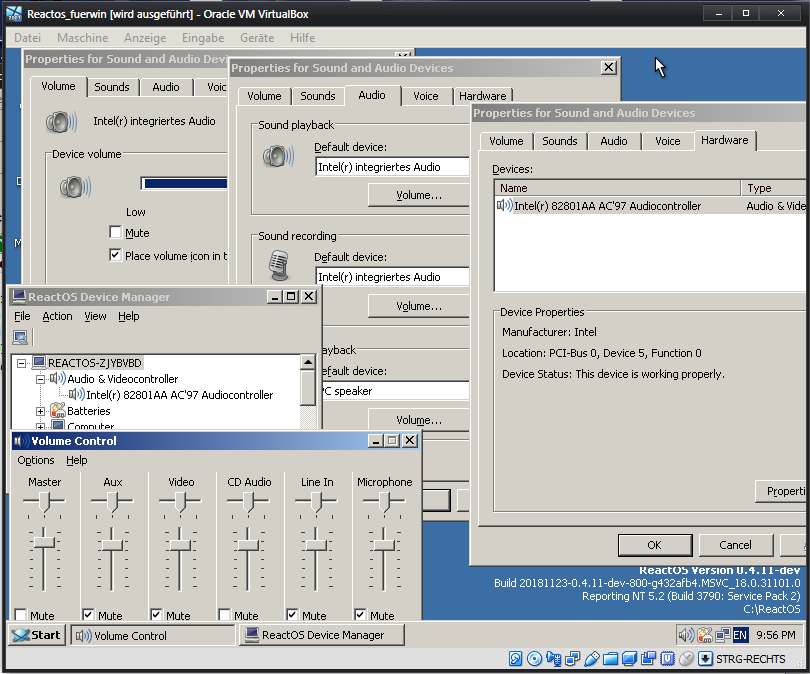Select Intel(r) 82801AA row in Devices list
The width and height of the screenshot is (810, 674).
pyautogui.click(x=650, y=206)
